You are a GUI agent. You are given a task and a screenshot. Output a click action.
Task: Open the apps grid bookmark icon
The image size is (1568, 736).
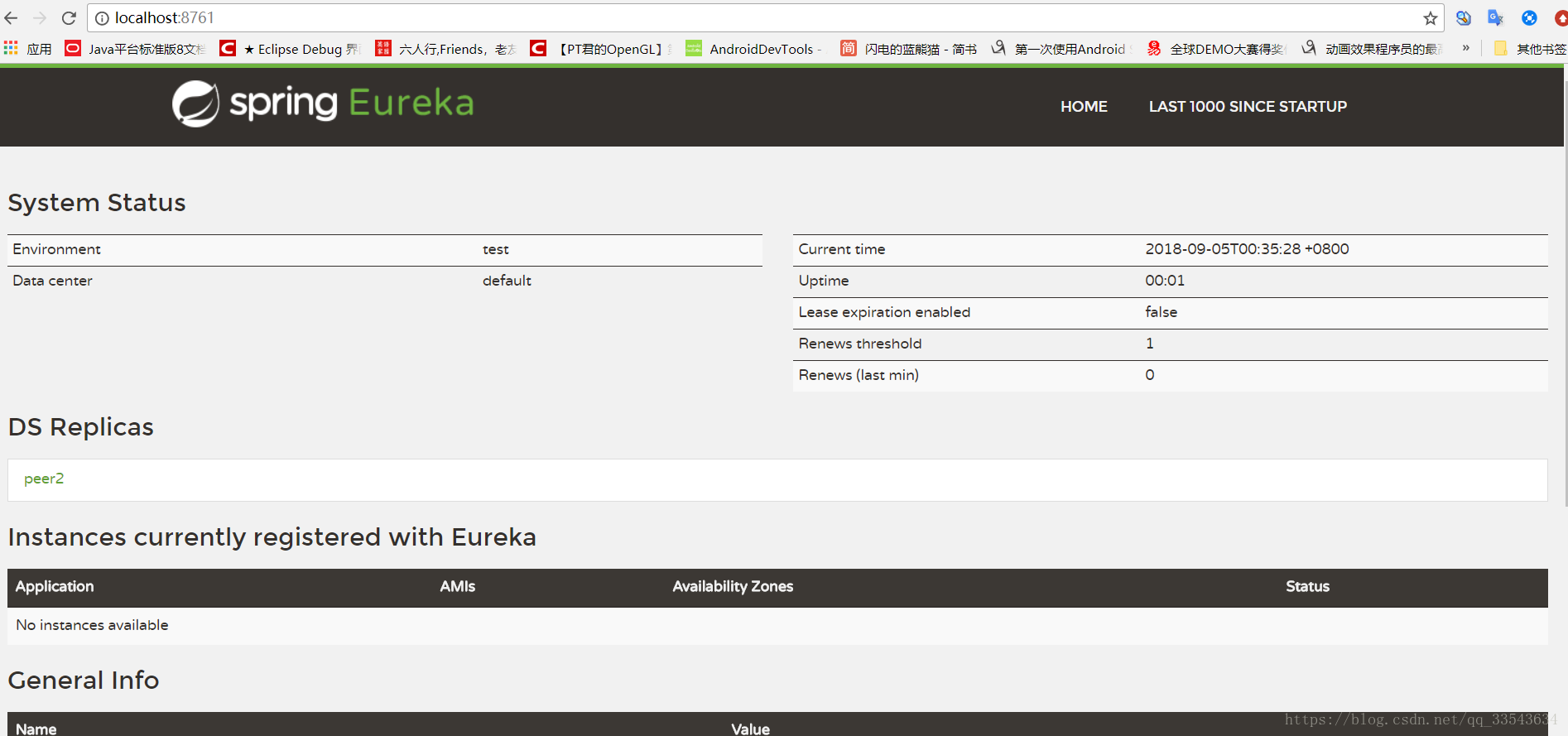pyautogui.click(x=11, y=48)
